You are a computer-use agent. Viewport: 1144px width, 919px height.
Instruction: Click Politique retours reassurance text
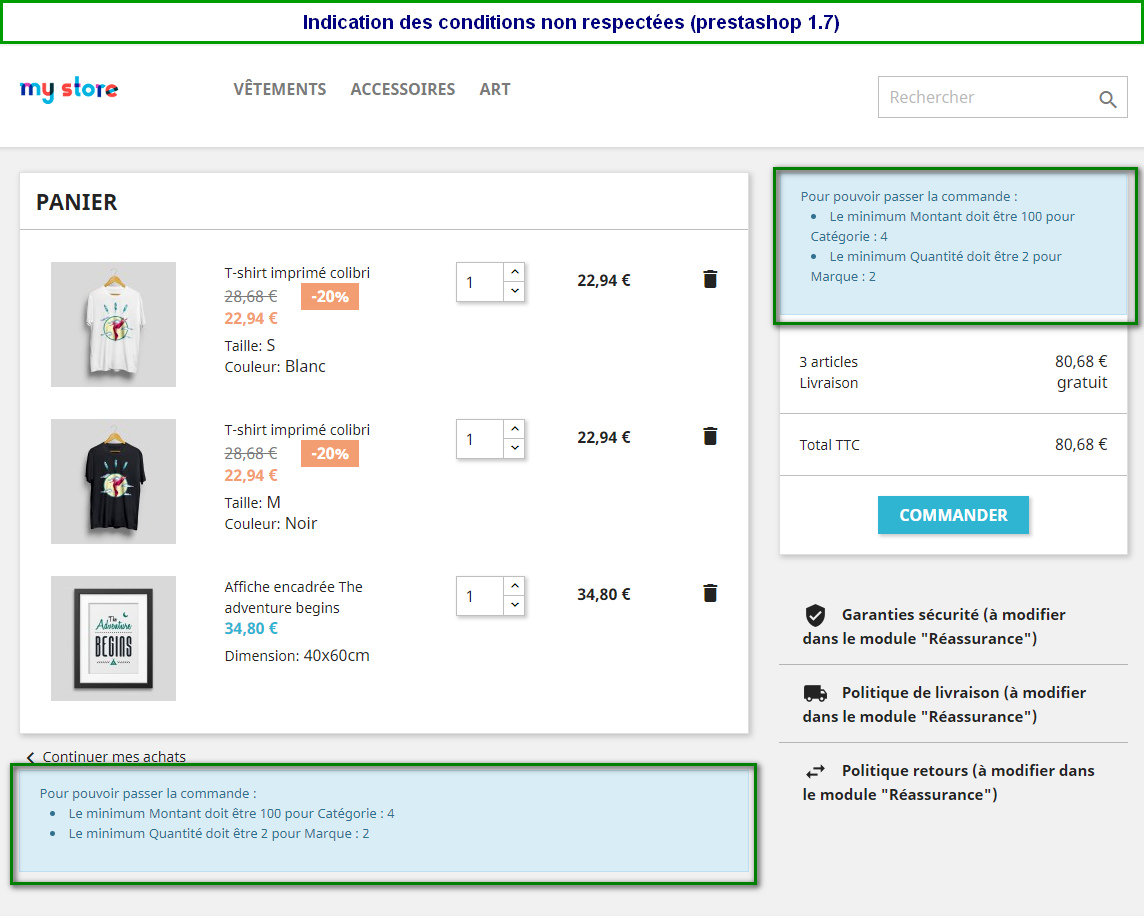948,783
